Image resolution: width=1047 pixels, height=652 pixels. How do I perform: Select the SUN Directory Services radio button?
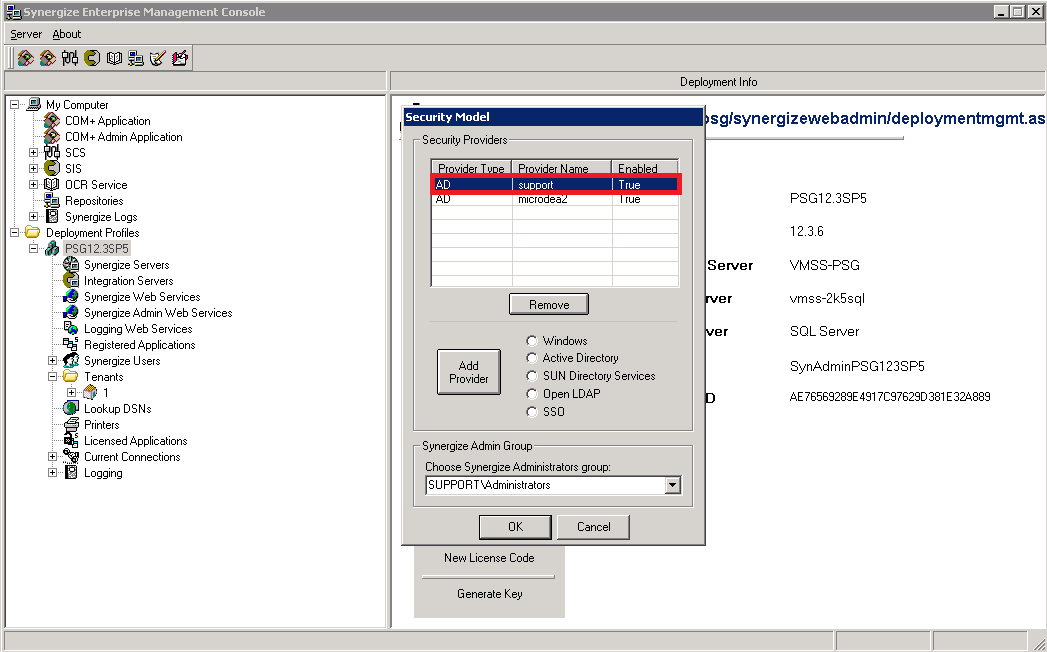point(532,376)
